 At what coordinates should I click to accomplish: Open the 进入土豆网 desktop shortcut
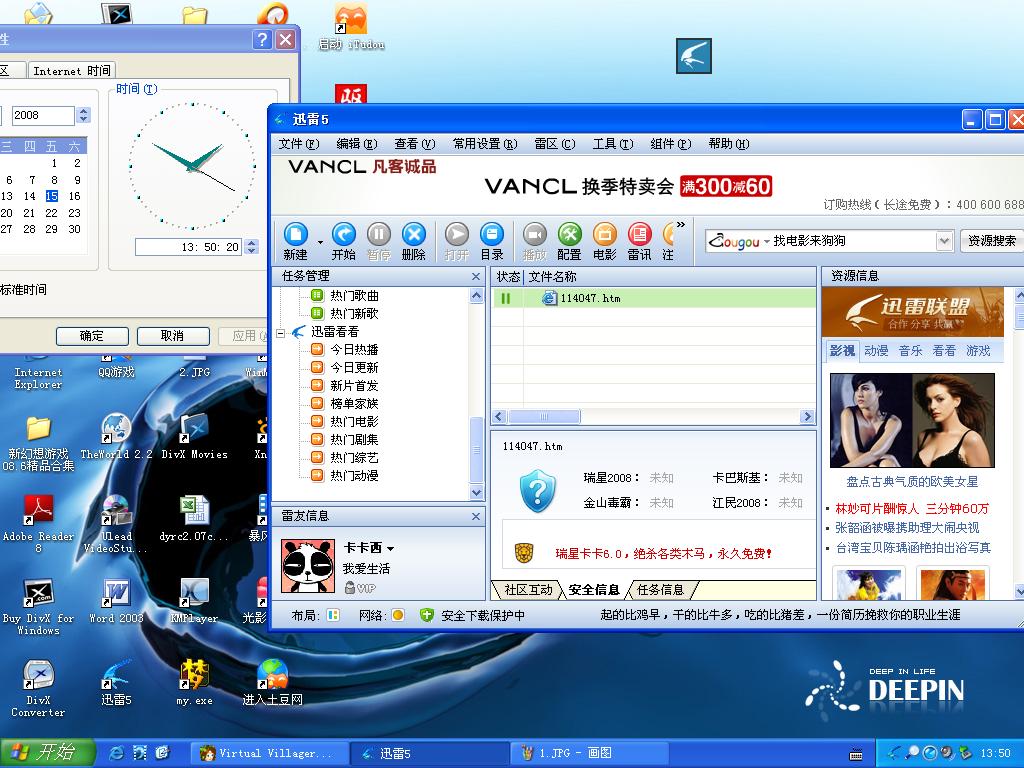(272, 682)
